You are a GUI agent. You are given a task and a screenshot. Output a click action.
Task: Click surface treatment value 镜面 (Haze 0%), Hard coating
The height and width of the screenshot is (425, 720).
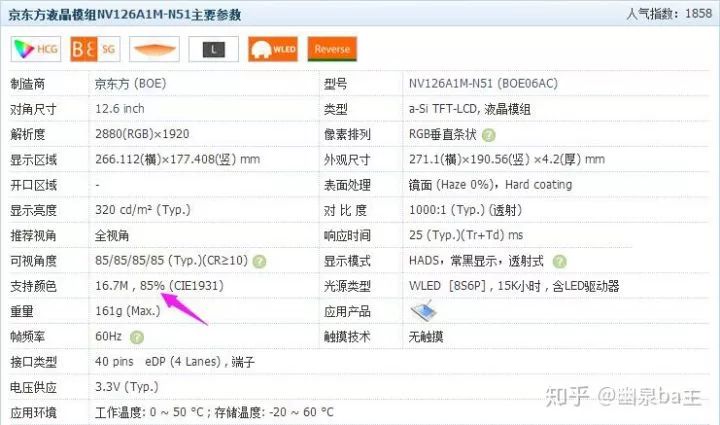coord(490,185)
